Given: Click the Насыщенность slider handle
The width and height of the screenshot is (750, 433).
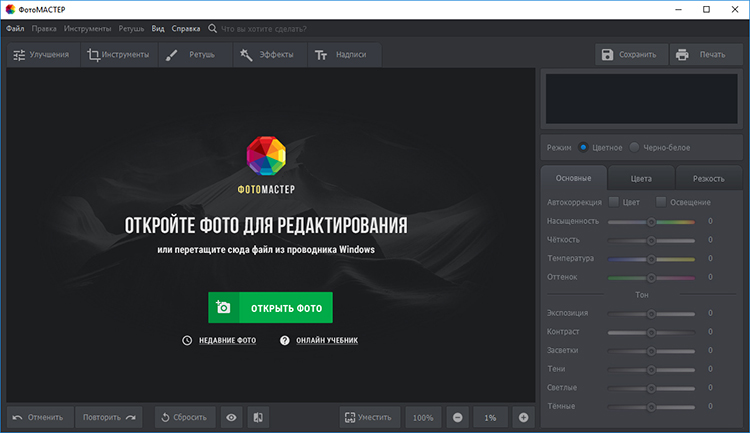Looking at the screenshot, I should (651, 221).
